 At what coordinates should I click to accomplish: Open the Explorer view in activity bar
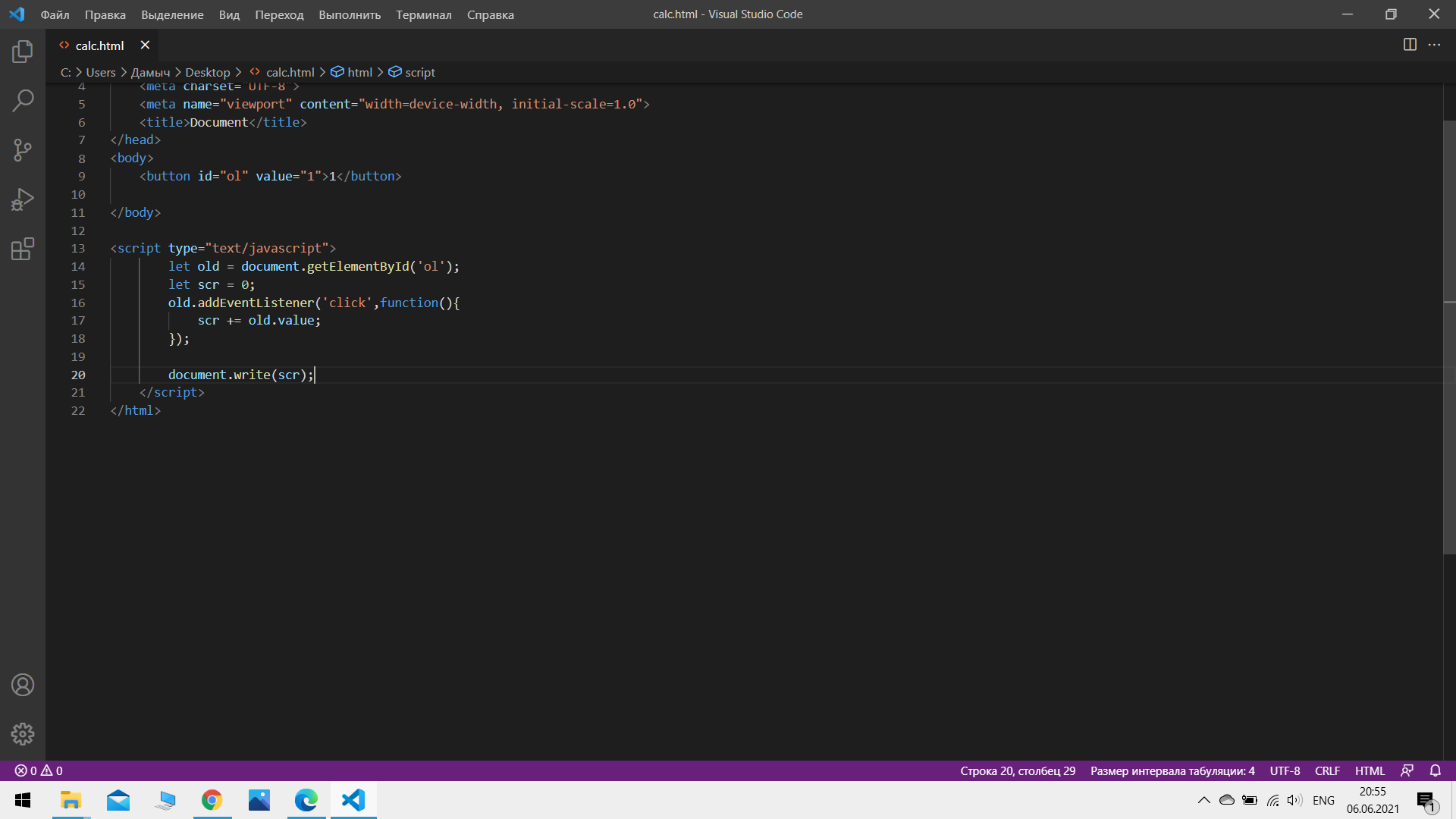[x=23, y=52]
